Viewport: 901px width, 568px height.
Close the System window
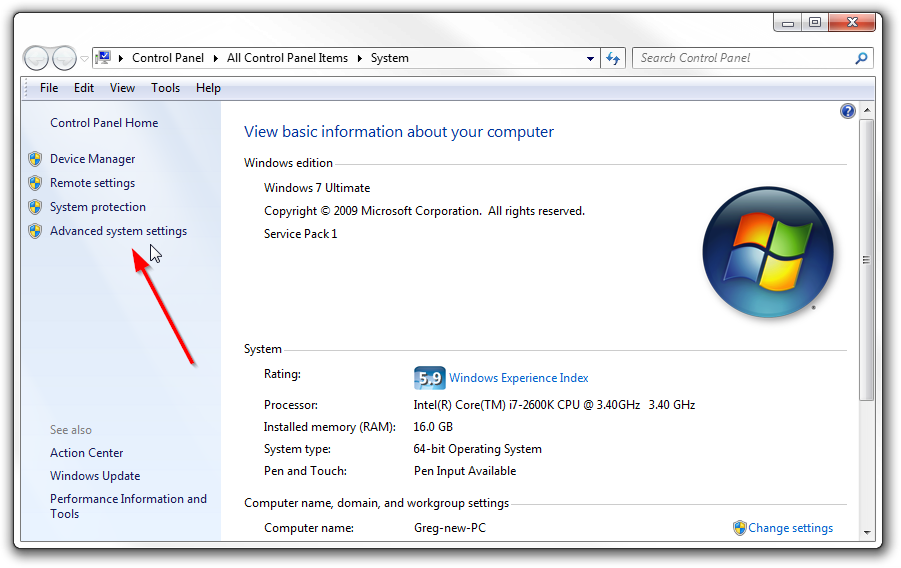click(852, 22)
